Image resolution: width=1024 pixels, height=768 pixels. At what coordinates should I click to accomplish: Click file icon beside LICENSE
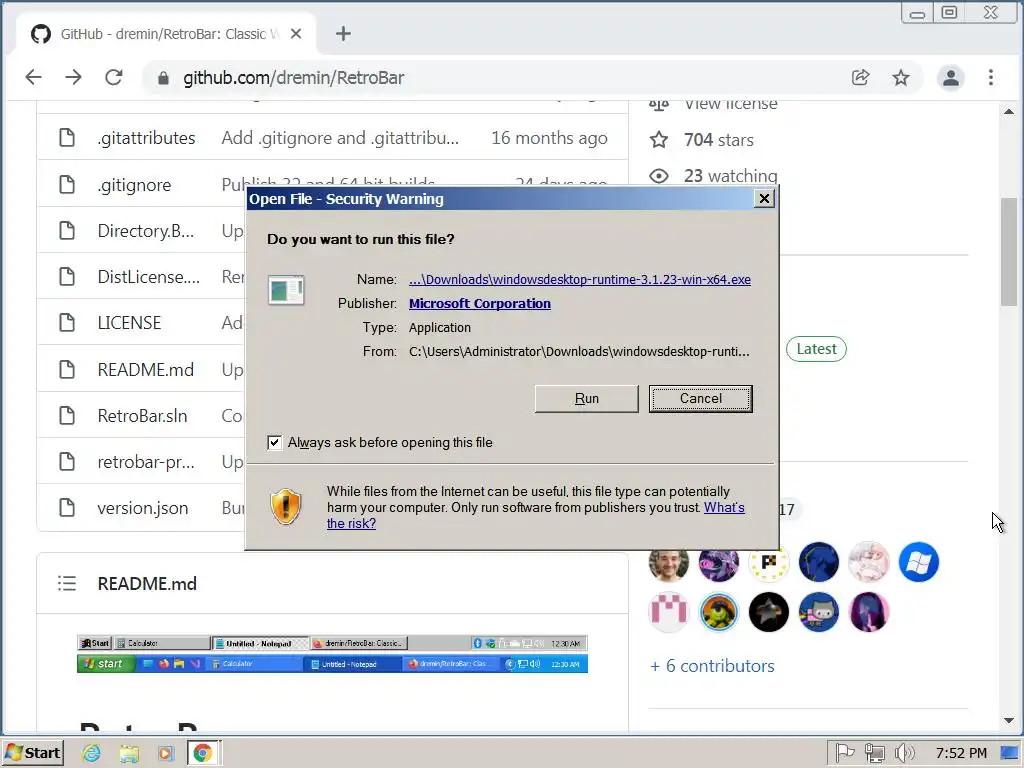[67, 323]
